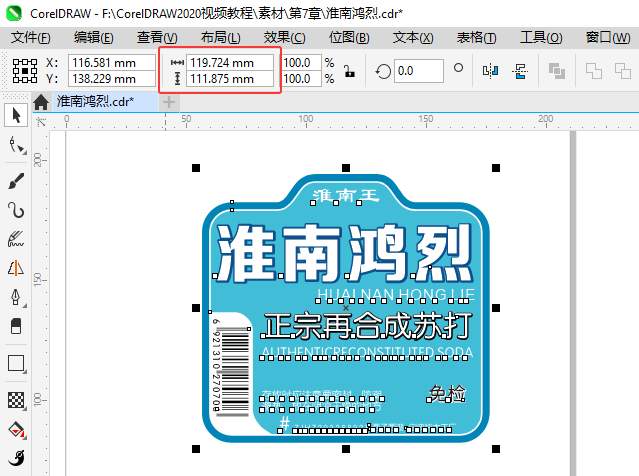The height and width of the screenshot is (476, 639).
Task: Click the object origin anchor grid
Action: pos(25,71)
